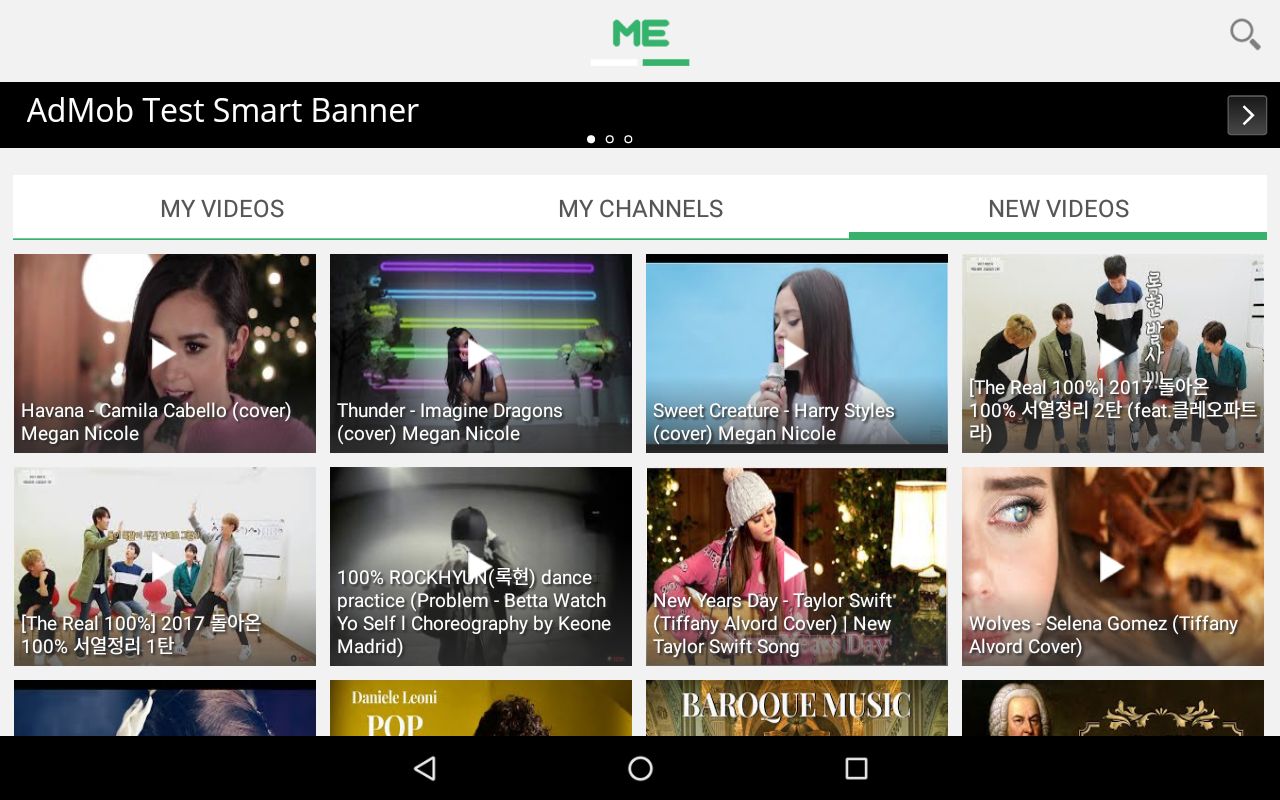Screen dimensions: 1280x800
Task: Open search with the magnifier icon
Action: 1244,34
